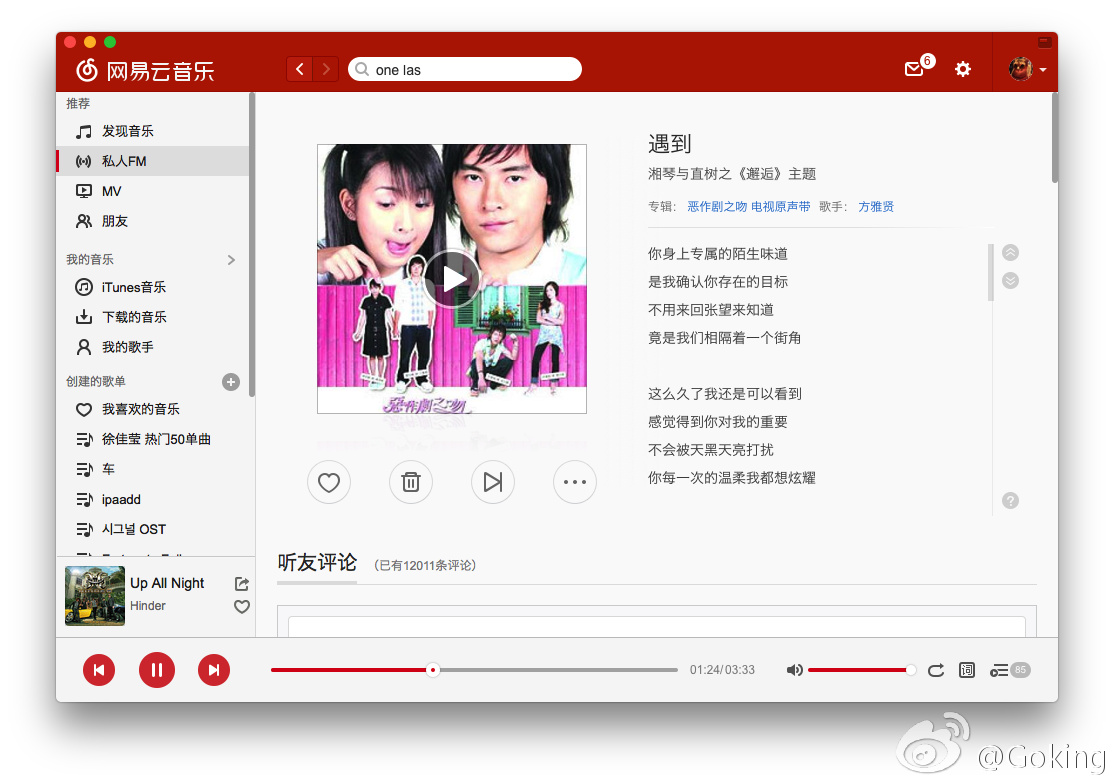Trash the current FM song
Image resolution: width=1114 pixels, height=782 pixels.
[411, 482]
